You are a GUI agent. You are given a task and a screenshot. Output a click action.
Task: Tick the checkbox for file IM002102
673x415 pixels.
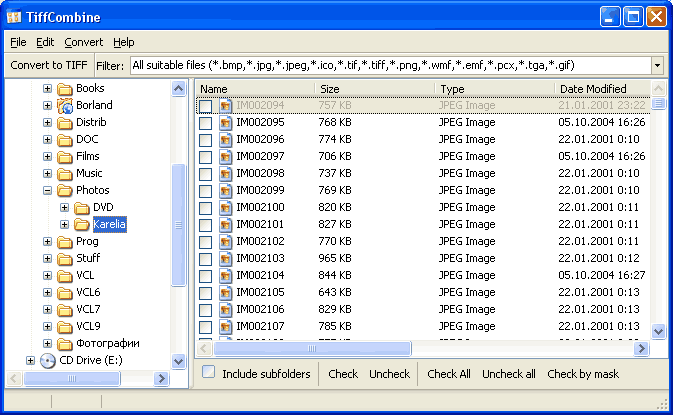pos(205,241)
